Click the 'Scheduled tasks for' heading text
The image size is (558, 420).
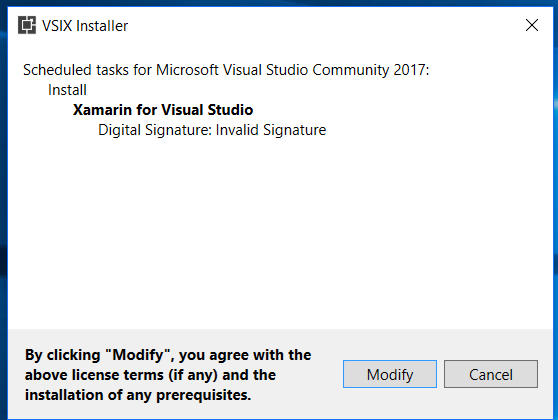tap(88, 70)
